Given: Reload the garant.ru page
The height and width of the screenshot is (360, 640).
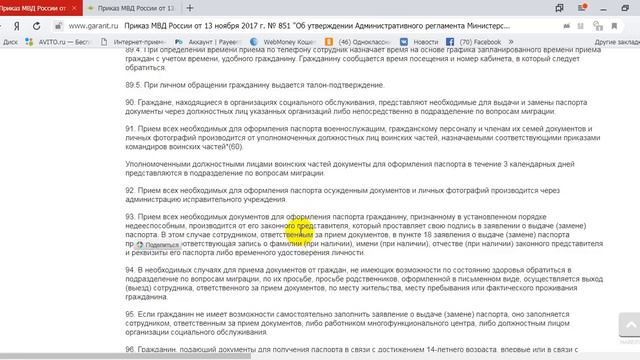Looking at the screenshot, I should coord(36,26).
